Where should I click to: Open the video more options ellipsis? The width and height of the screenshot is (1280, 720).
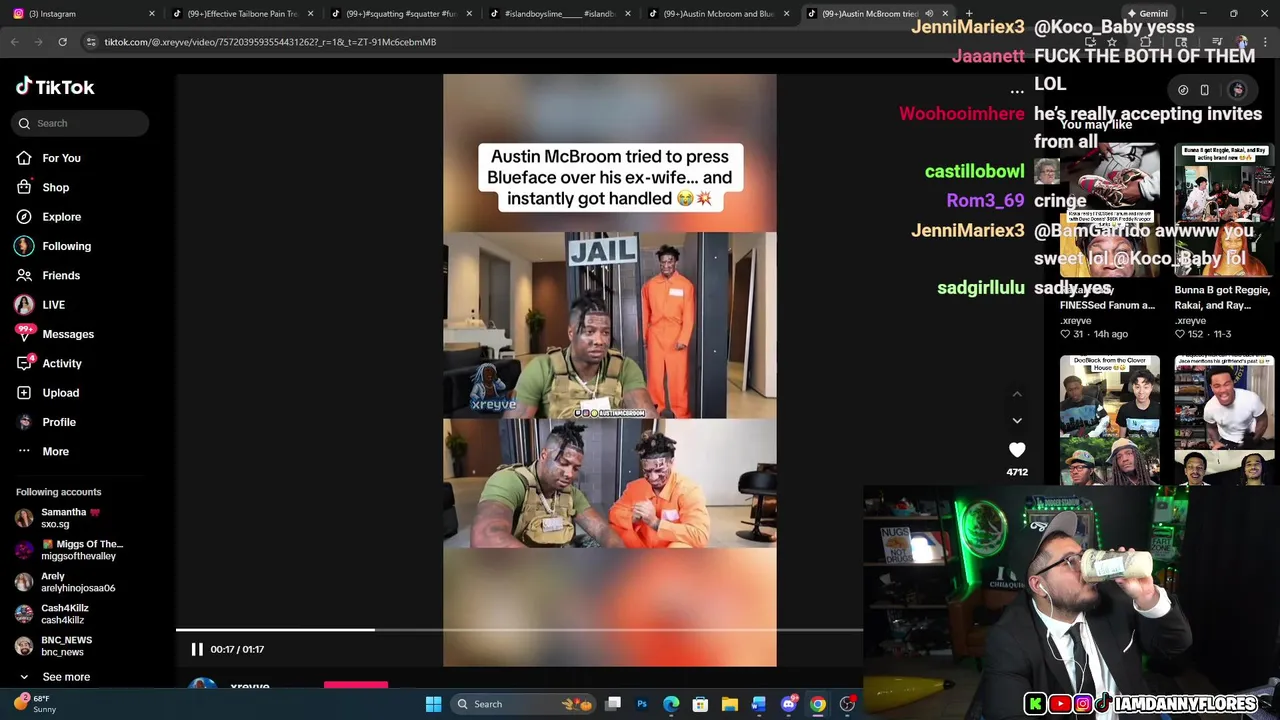(1017, 91)
